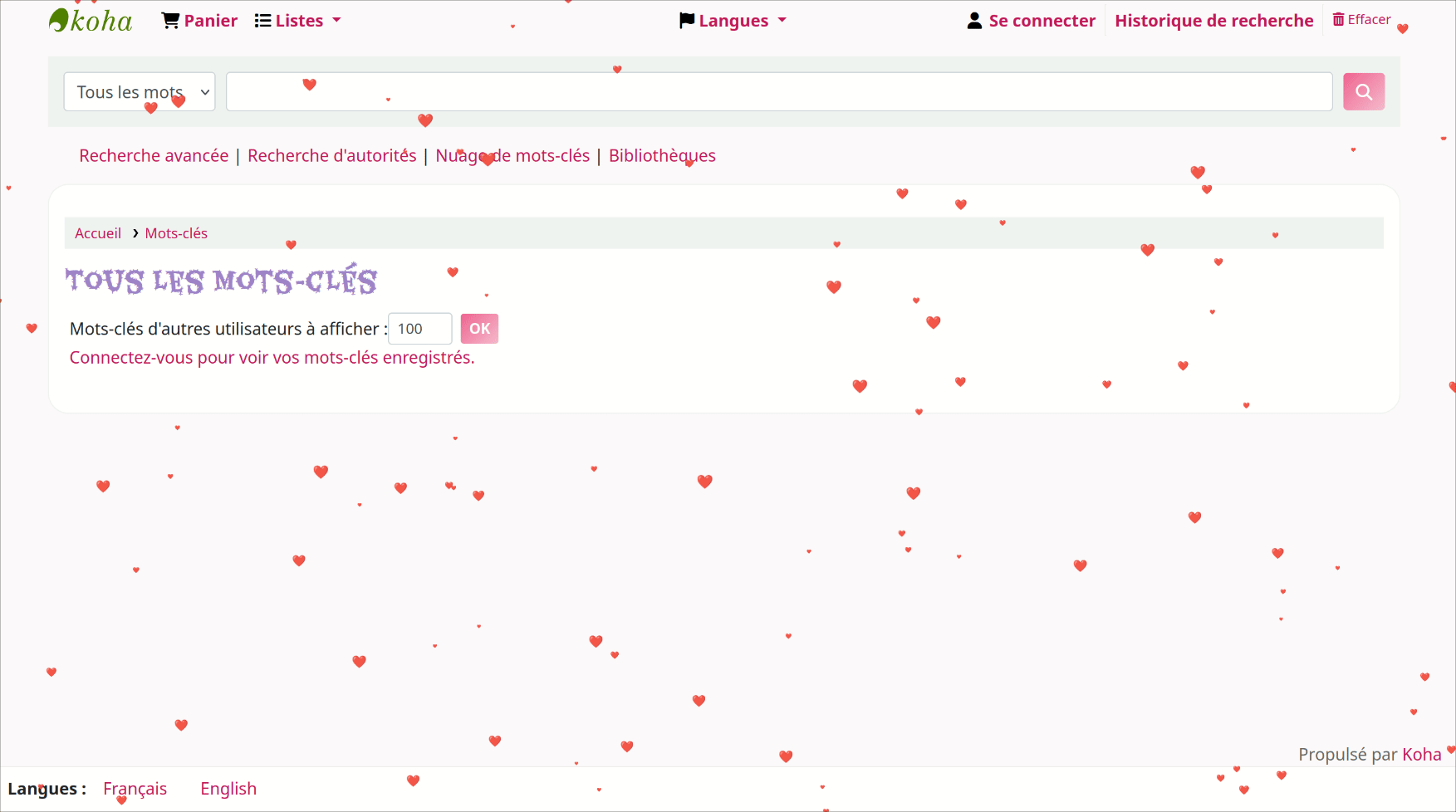Click Accueil in the breadcrumb
This screenshot has height=812, width=1456.
[98, 233]
